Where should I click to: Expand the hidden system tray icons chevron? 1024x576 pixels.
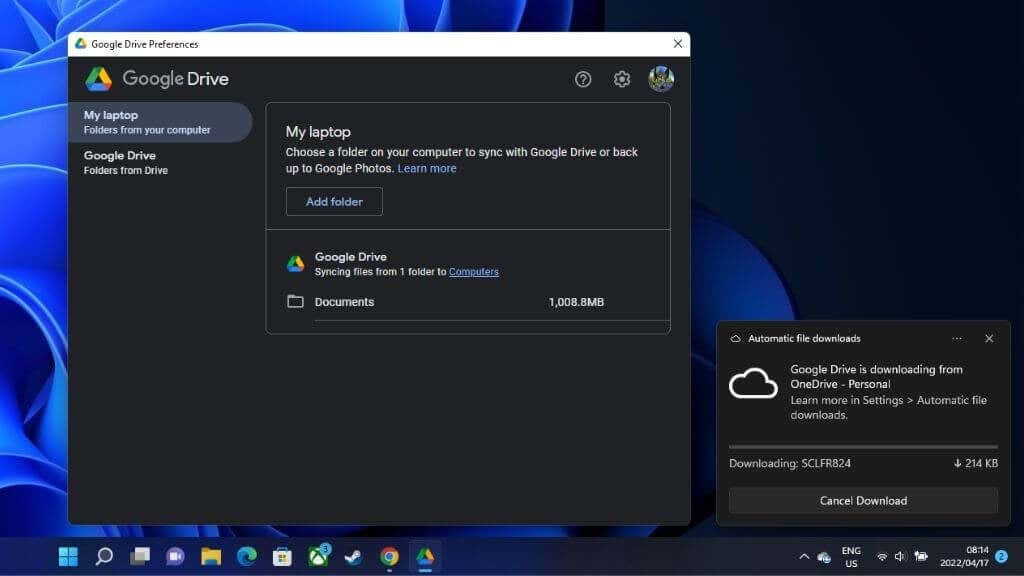pyautogui.click(x=804, y=556)
